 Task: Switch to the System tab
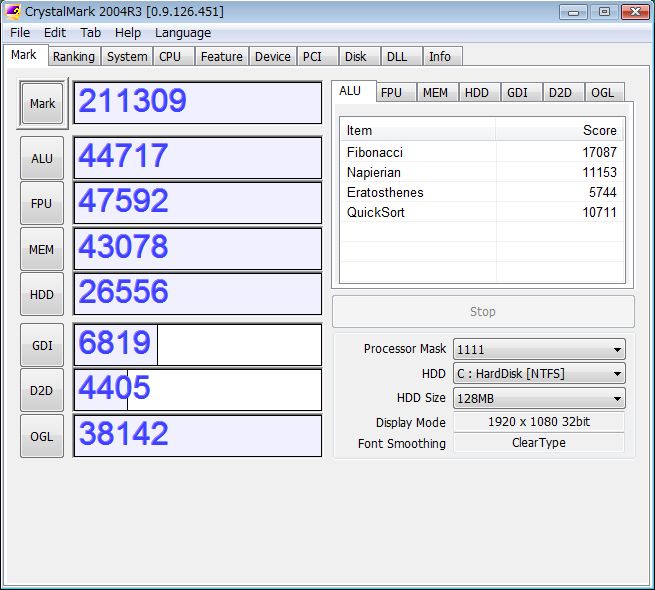(127, 56)
